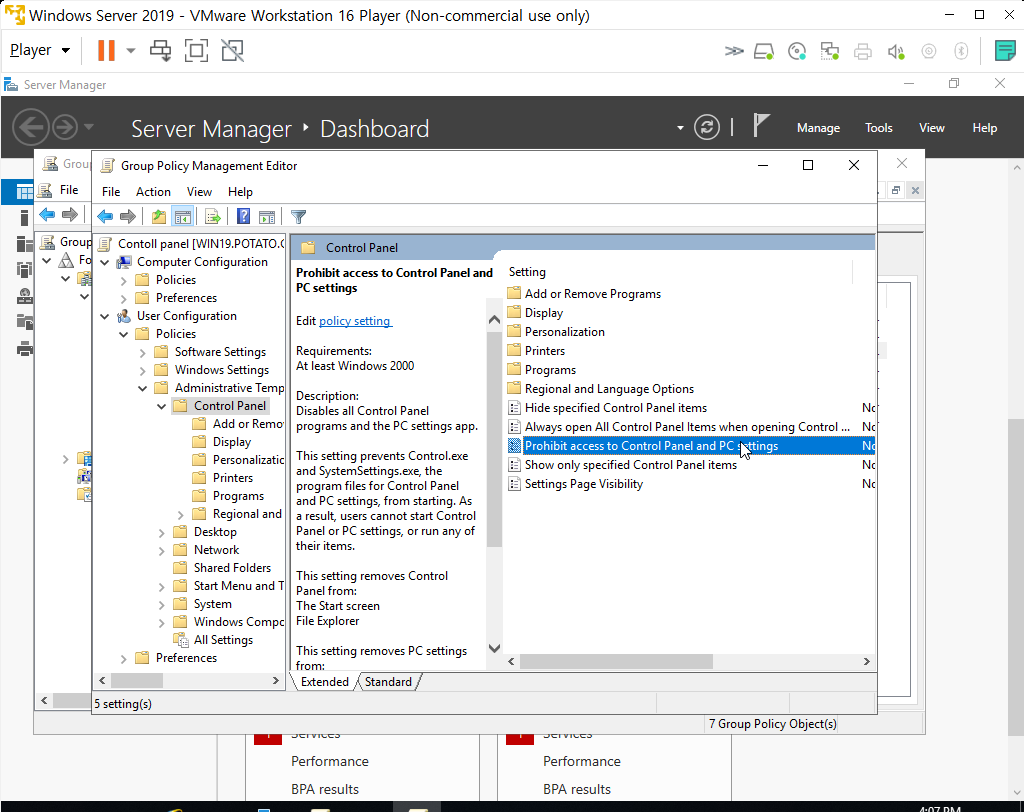Open Add or Remove Programs folder in settings list
The height and width of the screenshot is (812, 1024).
tap(592, 294)
